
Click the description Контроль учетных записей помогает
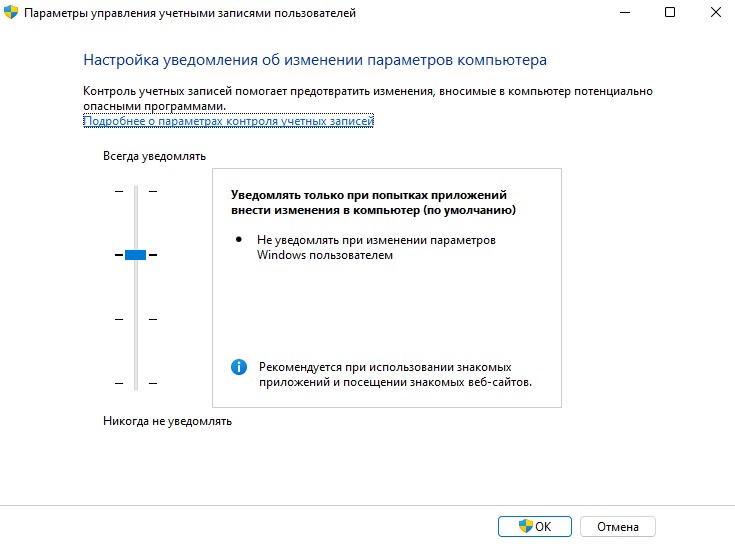click(x=368, y=98)
